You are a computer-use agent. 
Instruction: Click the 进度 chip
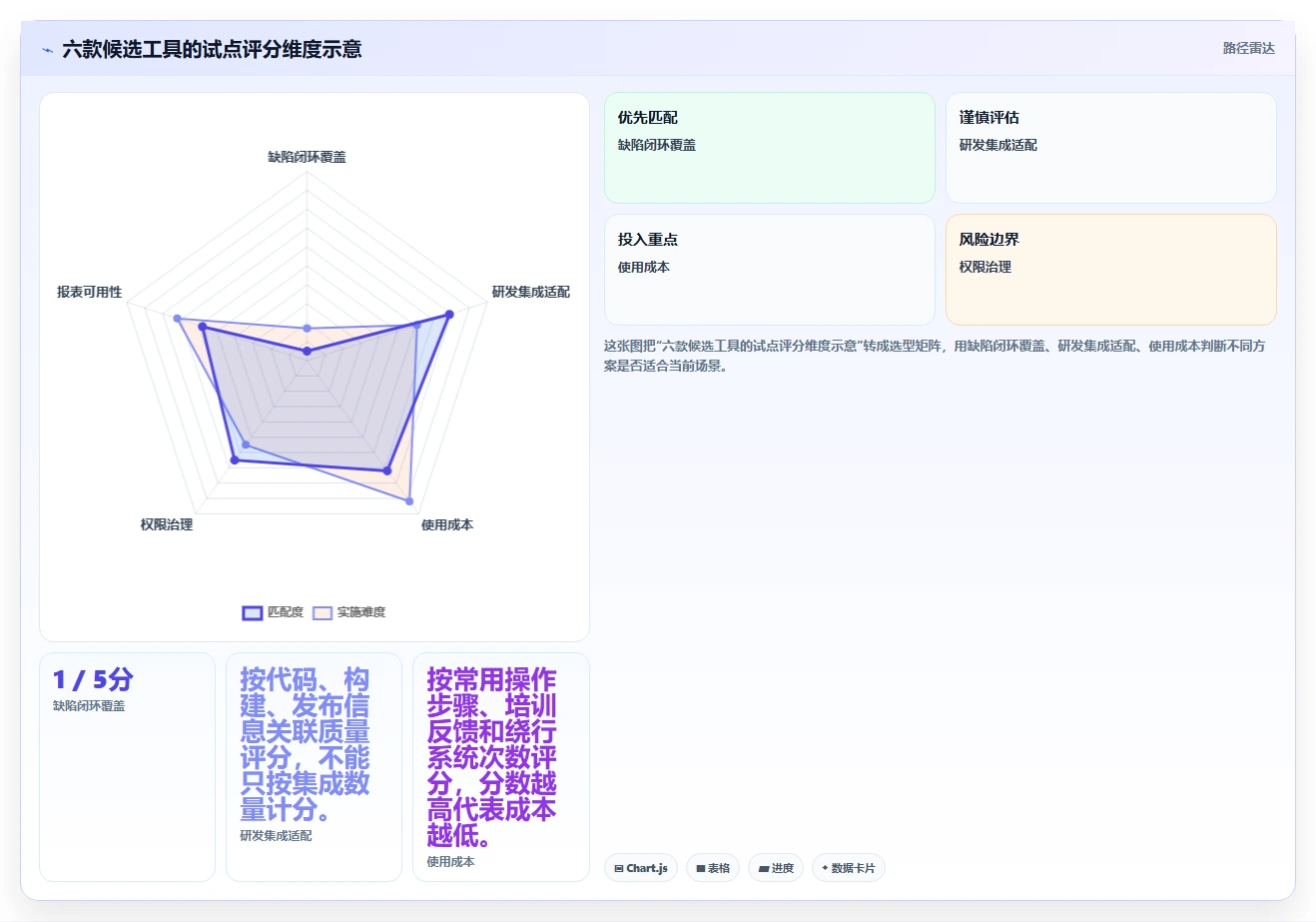point(776,868)
